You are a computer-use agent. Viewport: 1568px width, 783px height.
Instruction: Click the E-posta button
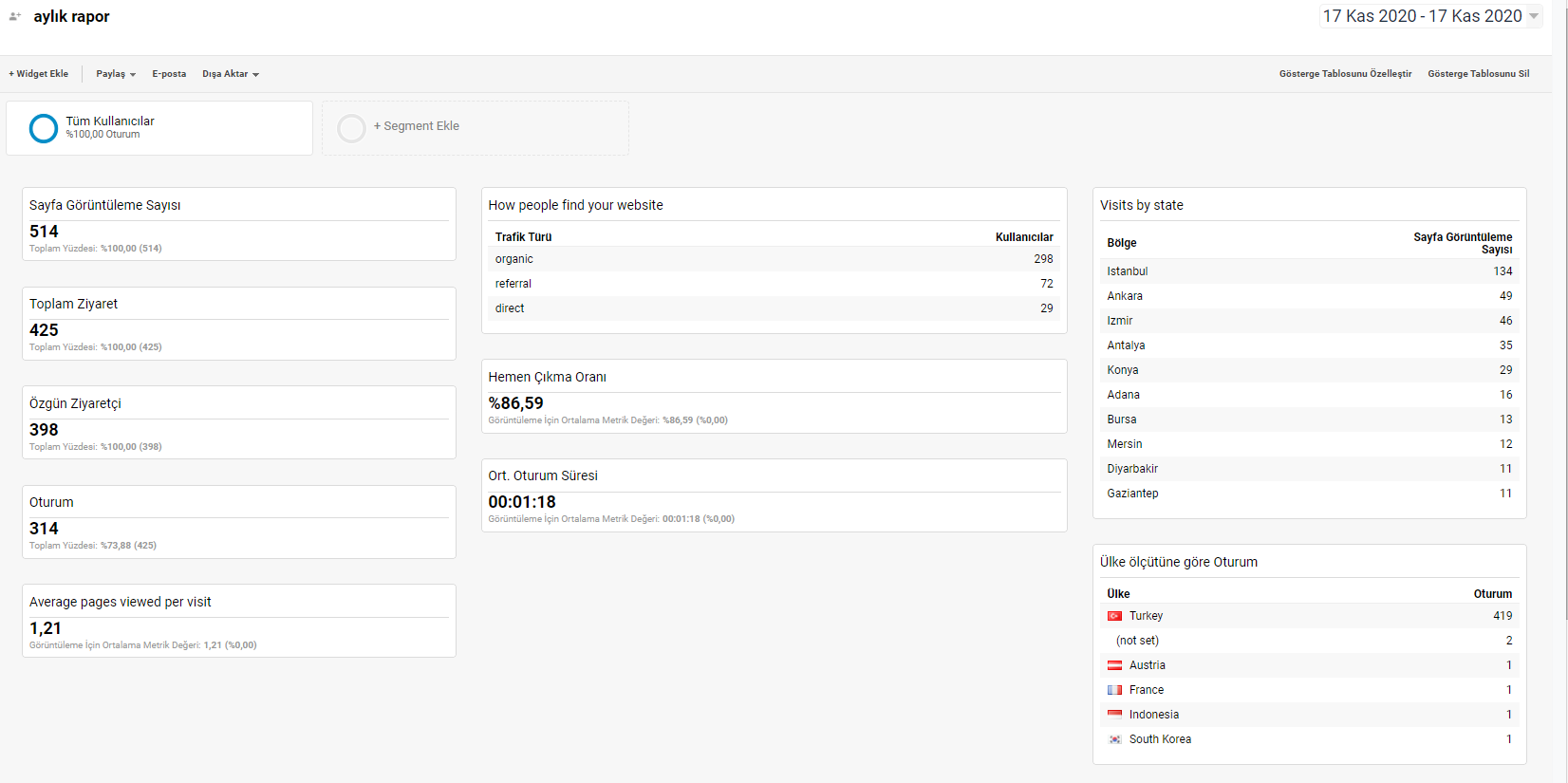(169, 74)
